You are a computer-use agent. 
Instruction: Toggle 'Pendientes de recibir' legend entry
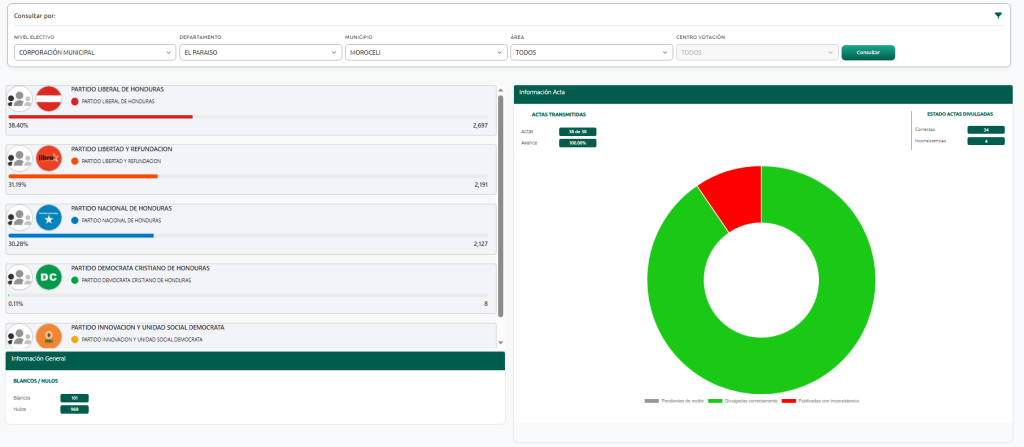tap(672, 400)
